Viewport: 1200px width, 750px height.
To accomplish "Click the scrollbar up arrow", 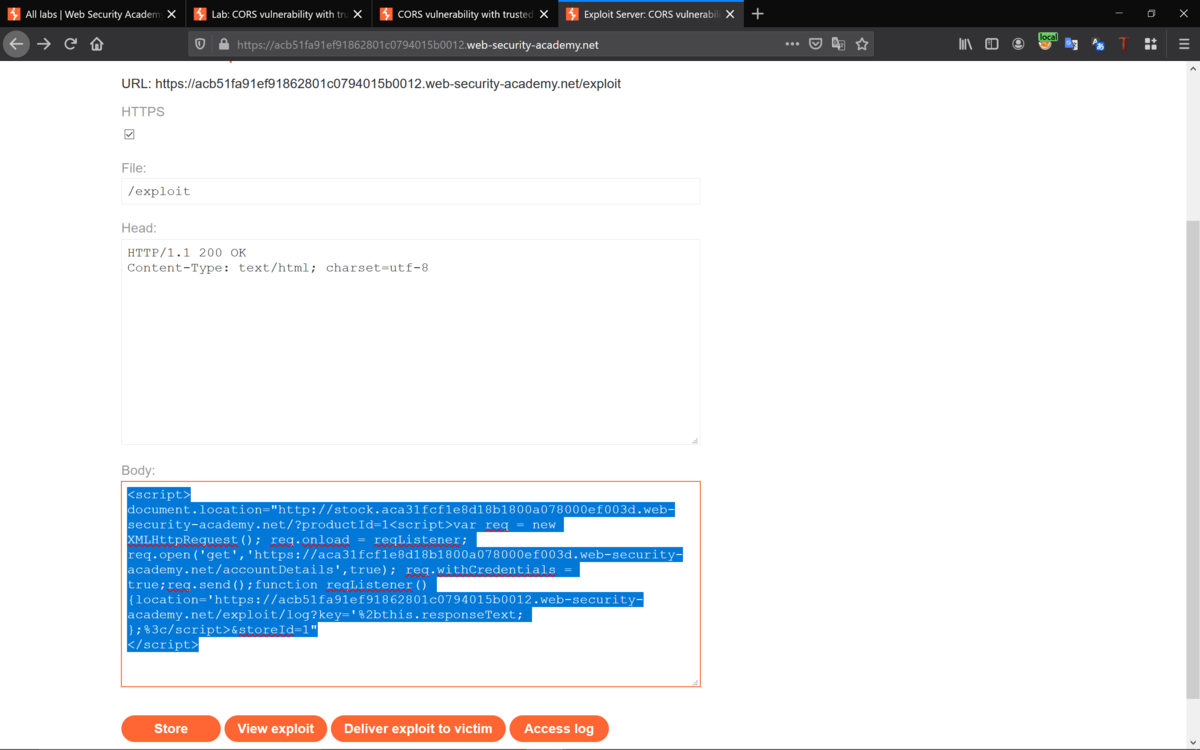I will point(1193,69).
